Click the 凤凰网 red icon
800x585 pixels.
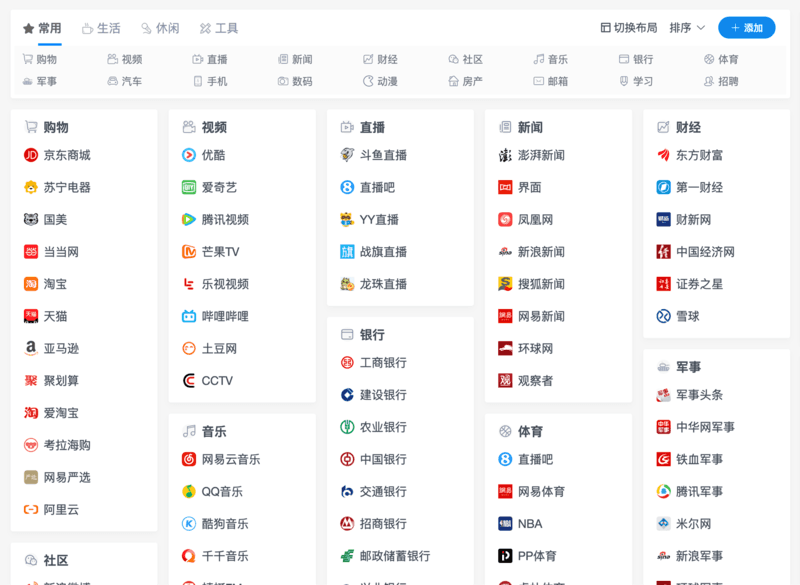(505, 219)
